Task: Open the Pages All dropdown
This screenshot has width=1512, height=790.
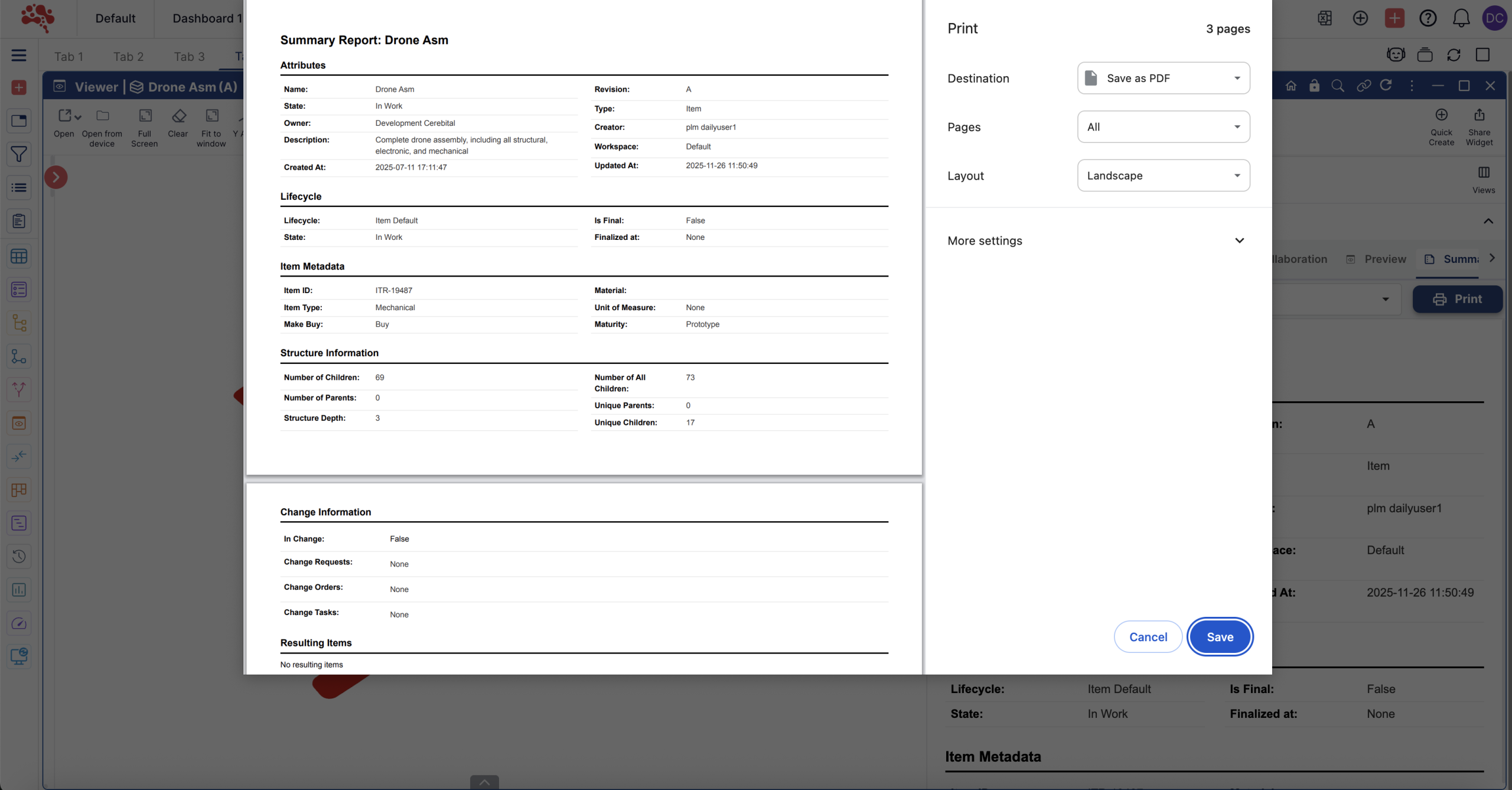Action: pyautogui.click(x=1163, y=127)
